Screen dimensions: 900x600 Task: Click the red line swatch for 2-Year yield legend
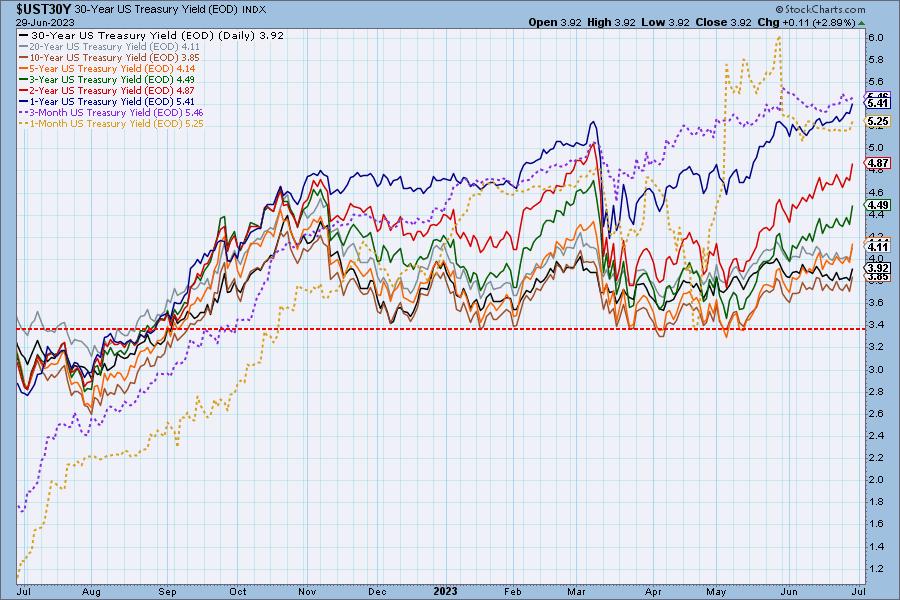tap(23, 91)
